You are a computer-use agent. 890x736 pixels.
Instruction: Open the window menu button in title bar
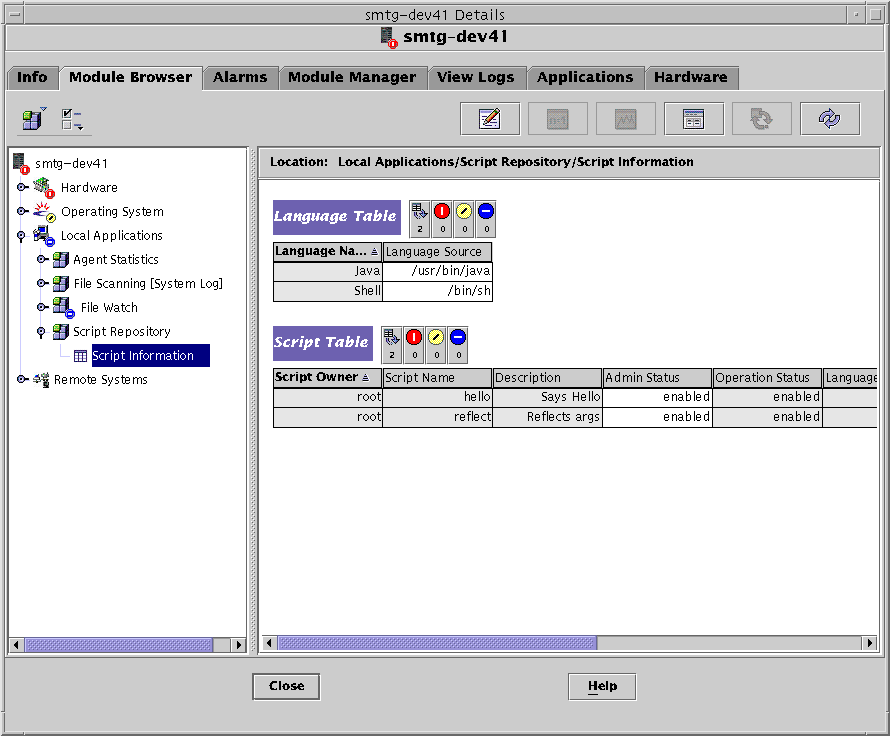pos(14,14)
